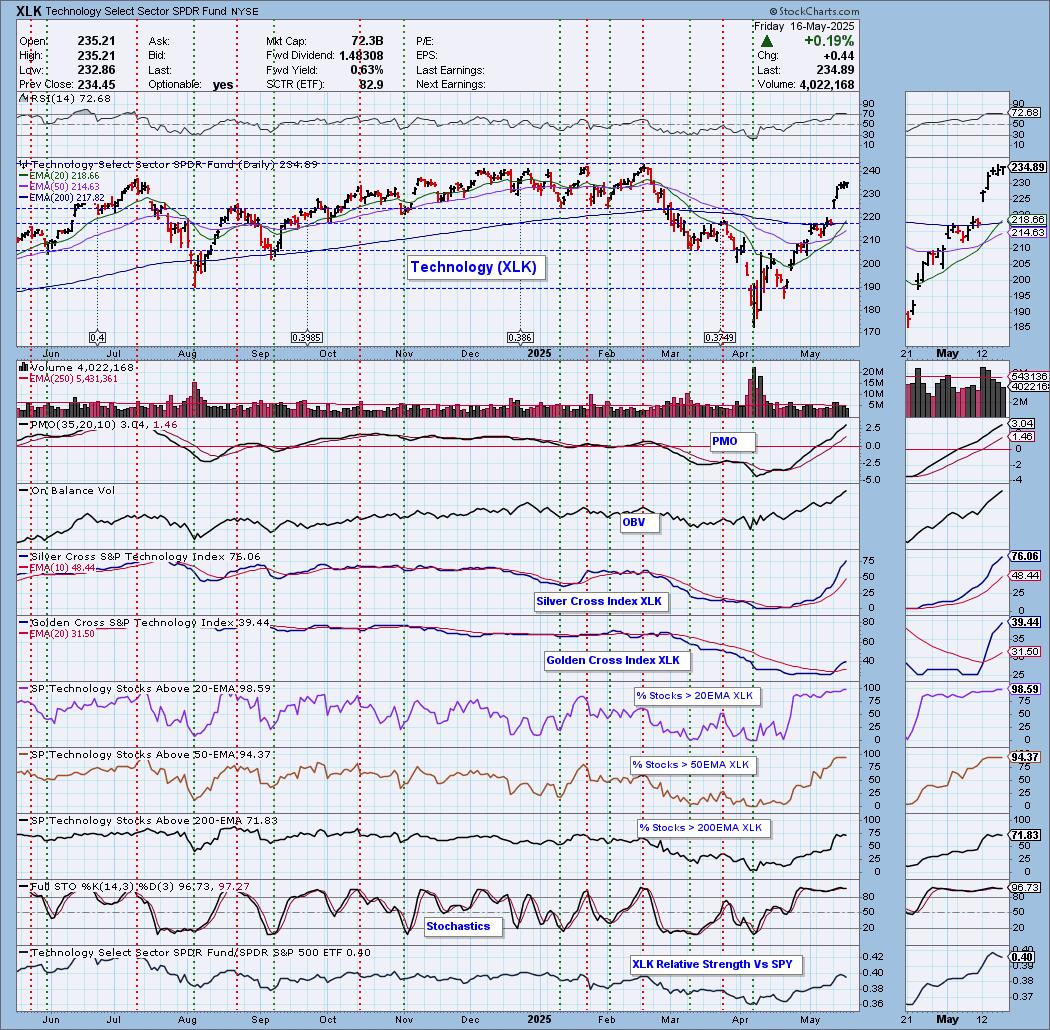Click the date Friday 16-May-2025

coord(804,26)
